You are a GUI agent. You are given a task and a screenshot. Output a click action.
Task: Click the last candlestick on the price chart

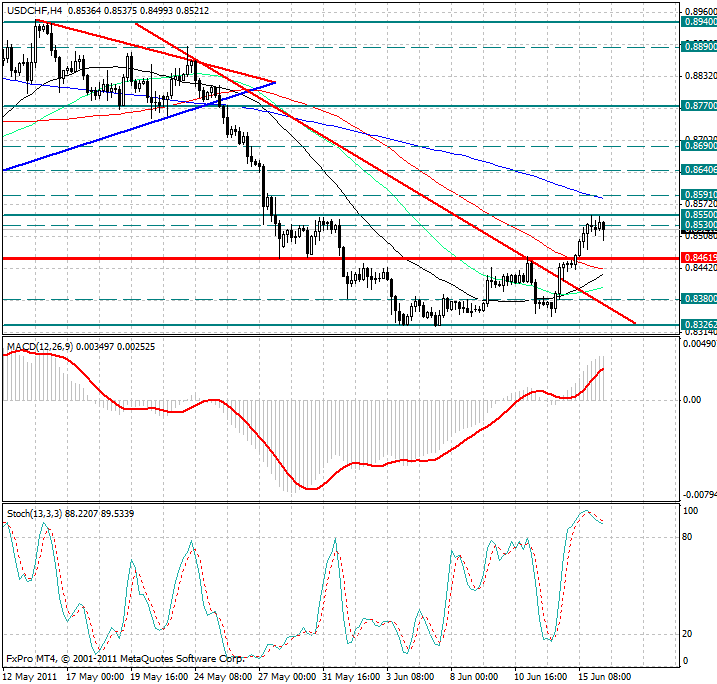[604, 228]
